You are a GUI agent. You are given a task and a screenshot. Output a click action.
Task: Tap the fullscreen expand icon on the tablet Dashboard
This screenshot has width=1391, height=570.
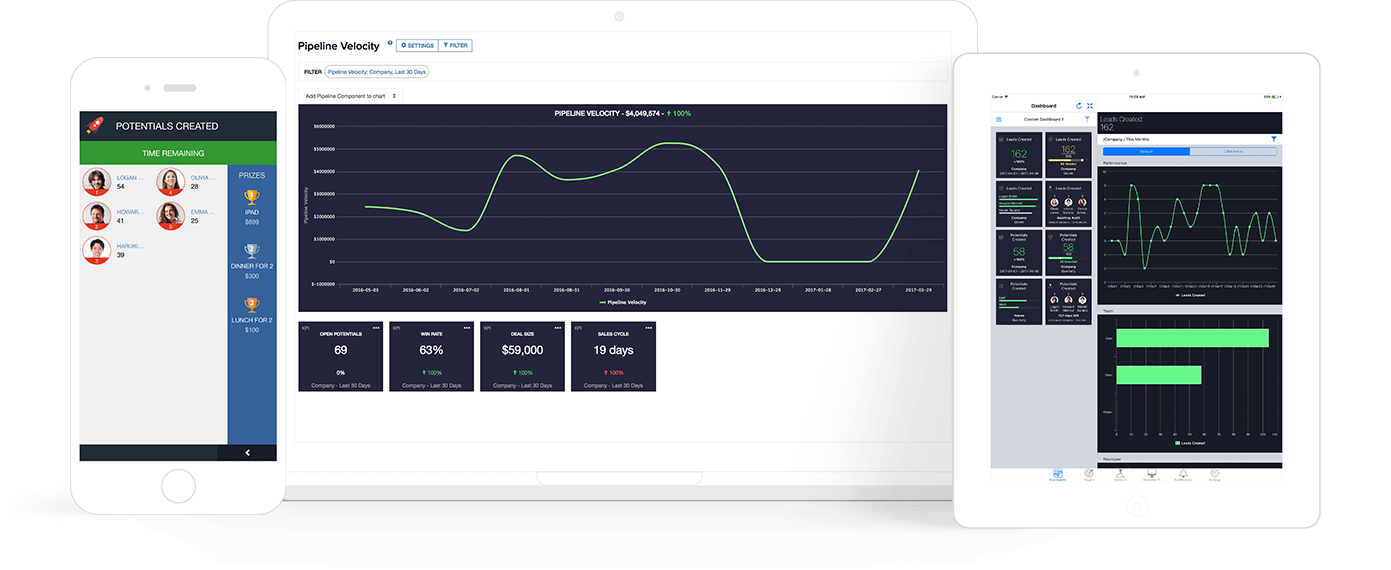tap(1090, 106)
